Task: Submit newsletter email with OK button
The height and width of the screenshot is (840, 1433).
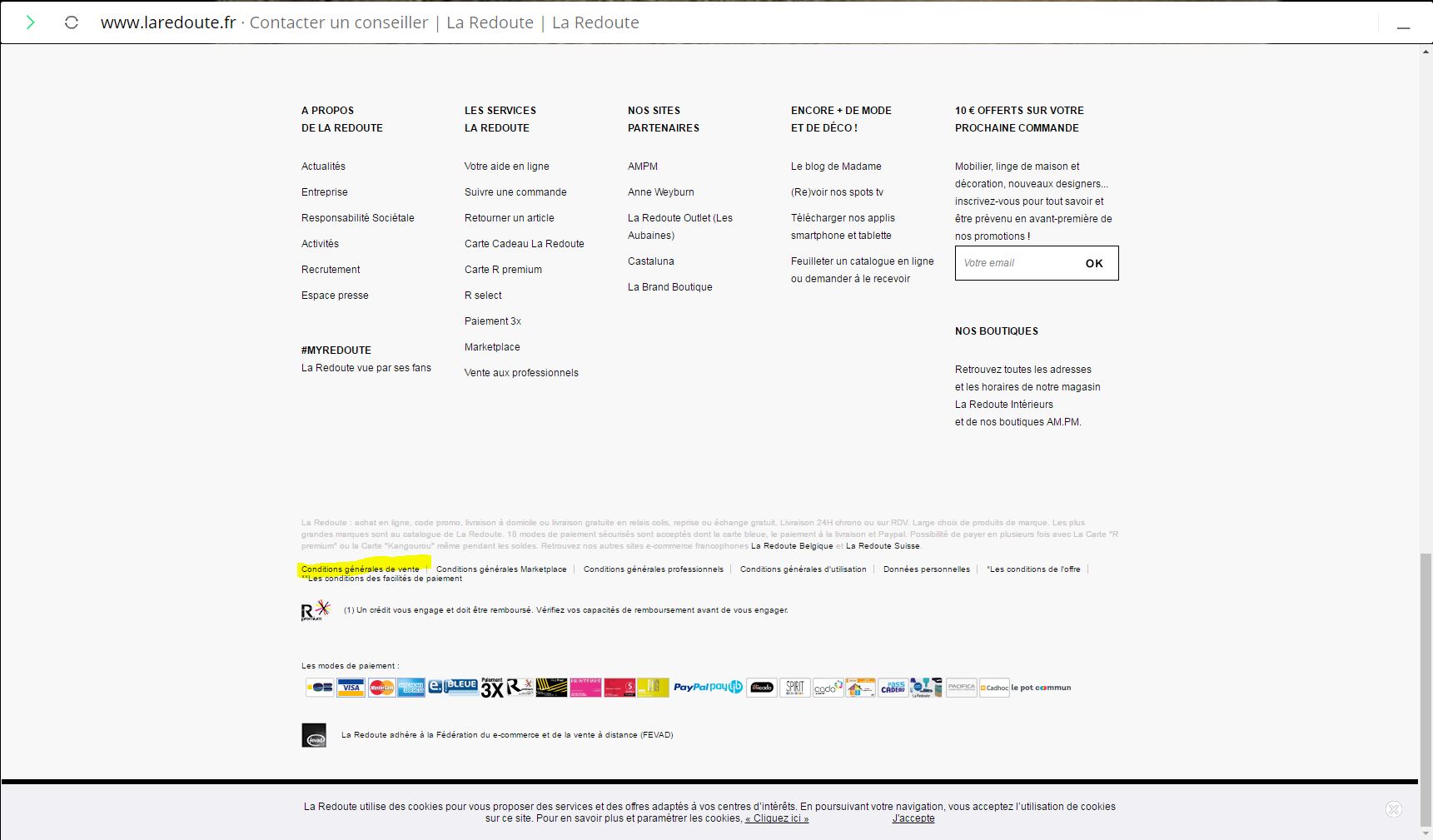Action: click(1093, 263)
